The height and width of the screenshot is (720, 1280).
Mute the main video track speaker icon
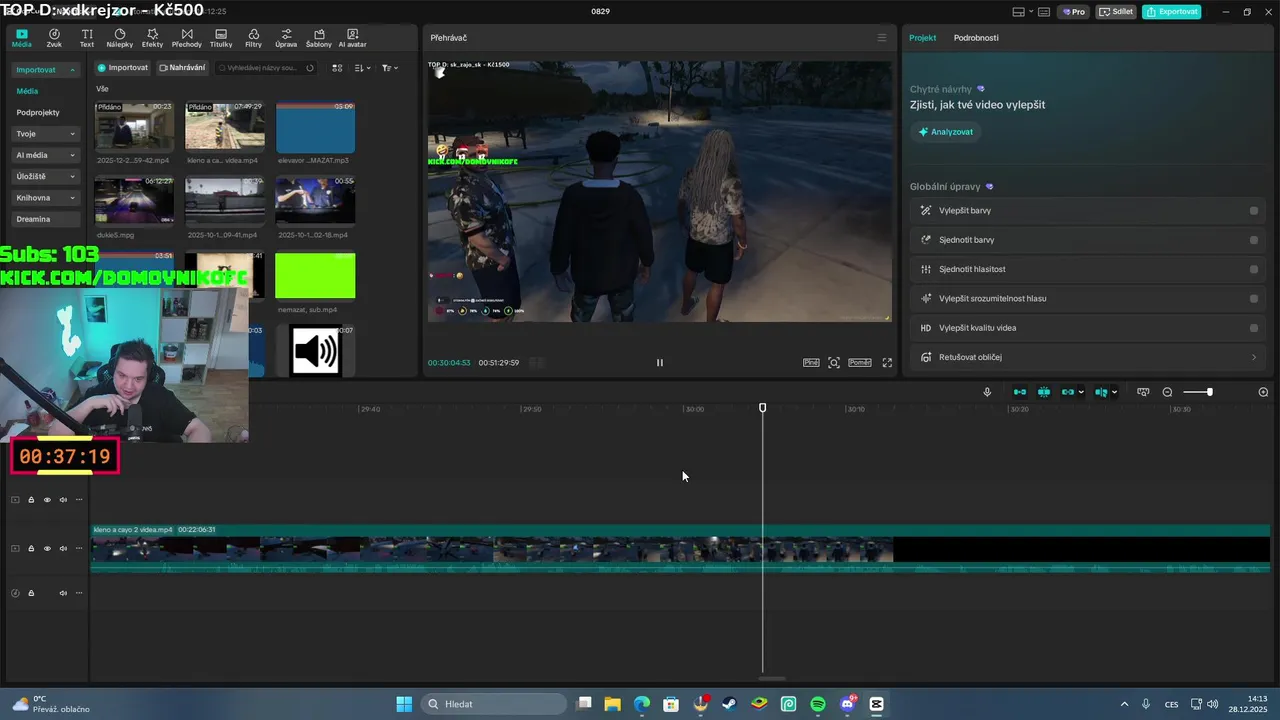(x=63, y=548)
